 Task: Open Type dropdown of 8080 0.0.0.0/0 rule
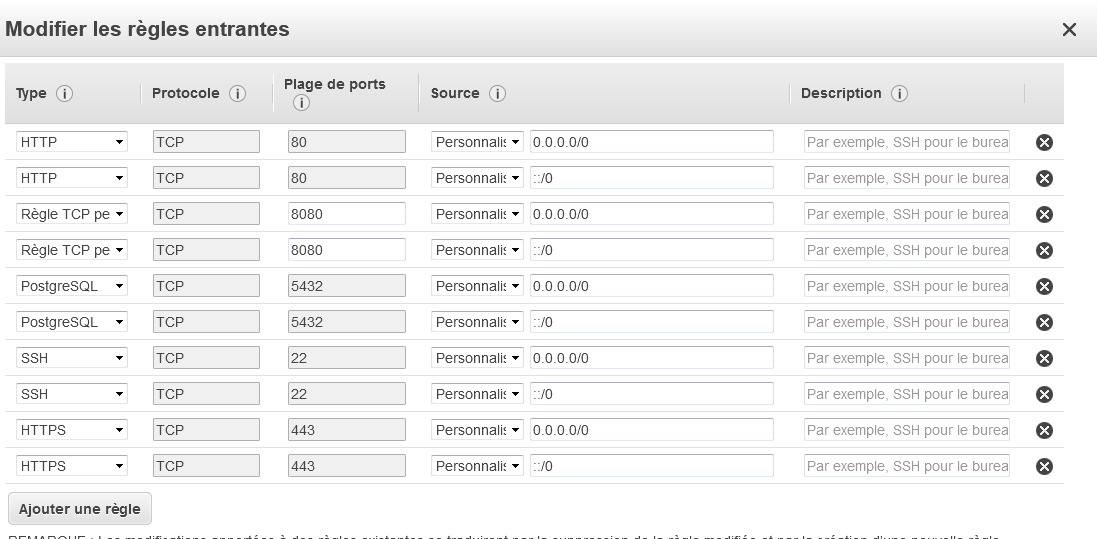click(x=72, y=214)
